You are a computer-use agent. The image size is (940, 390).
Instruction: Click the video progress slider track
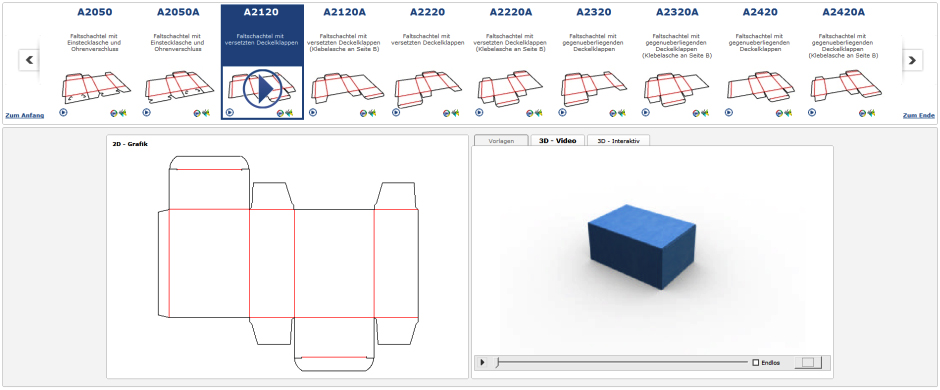pos(622,362)
